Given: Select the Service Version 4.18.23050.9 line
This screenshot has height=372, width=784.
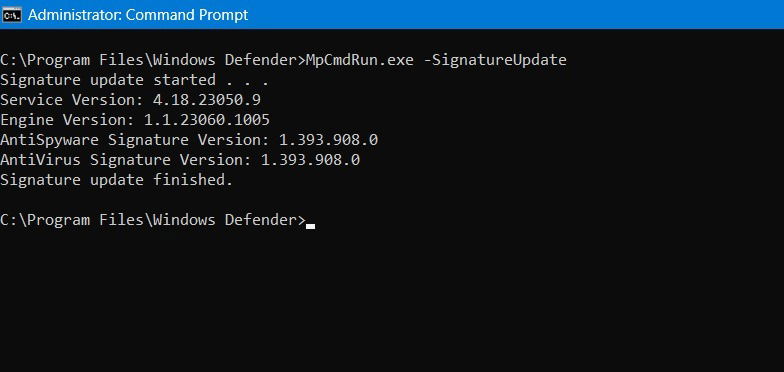Looking at the screenshot, I should [130, 100].
